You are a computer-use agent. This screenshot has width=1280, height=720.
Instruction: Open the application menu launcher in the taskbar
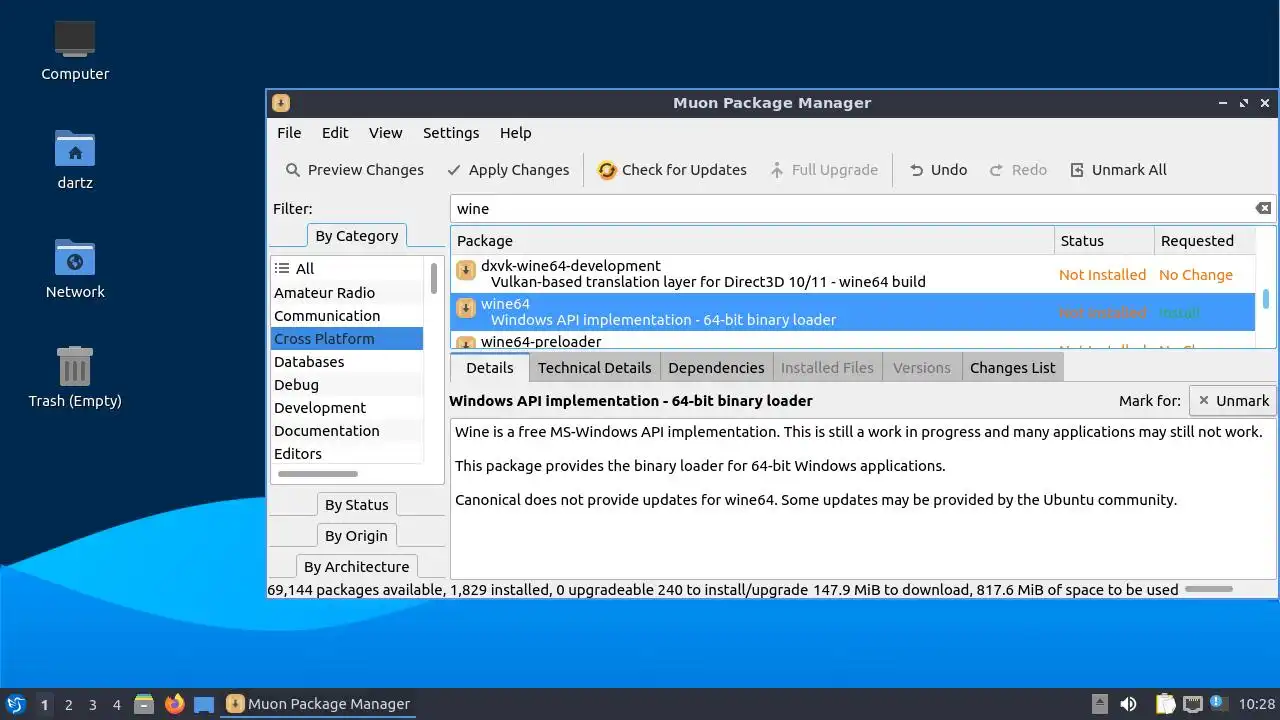click(15, 704)
